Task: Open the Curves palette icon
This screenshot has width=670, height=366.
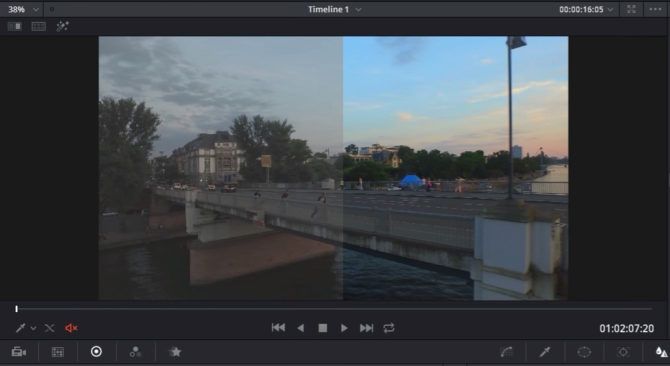Action: (x=506, y=352)
